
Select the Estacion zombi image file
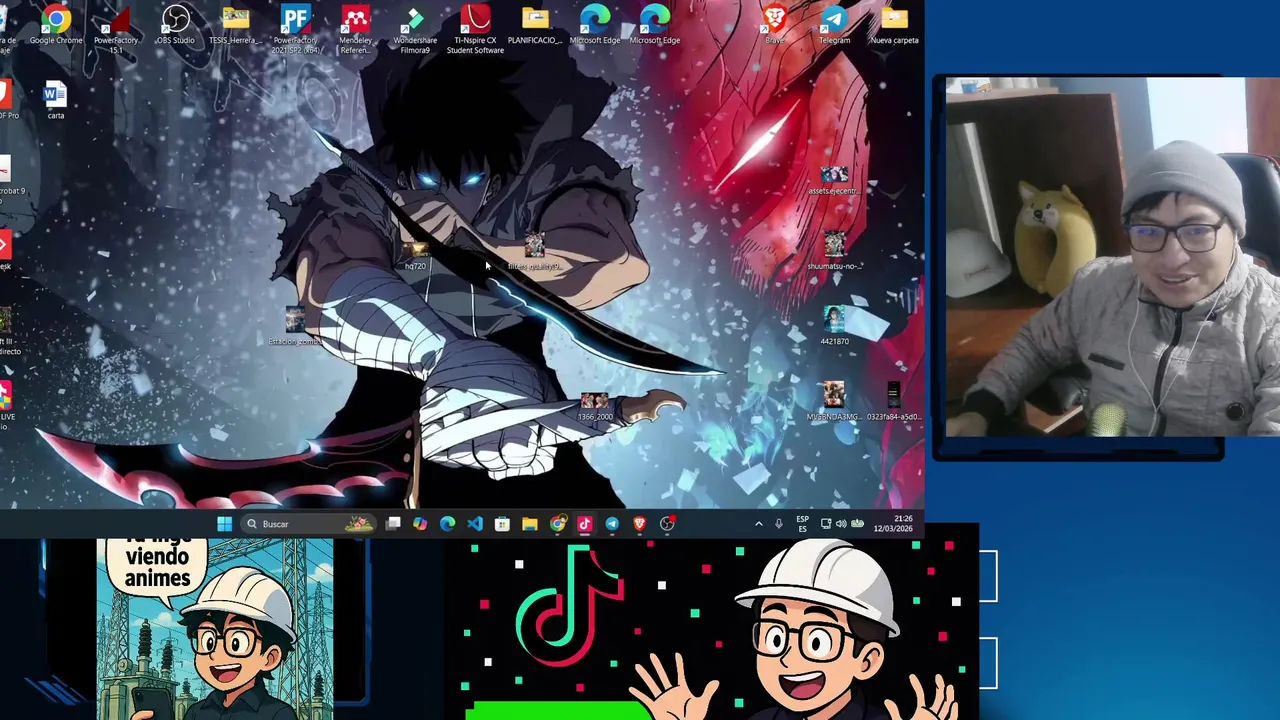tap(295, 325)
